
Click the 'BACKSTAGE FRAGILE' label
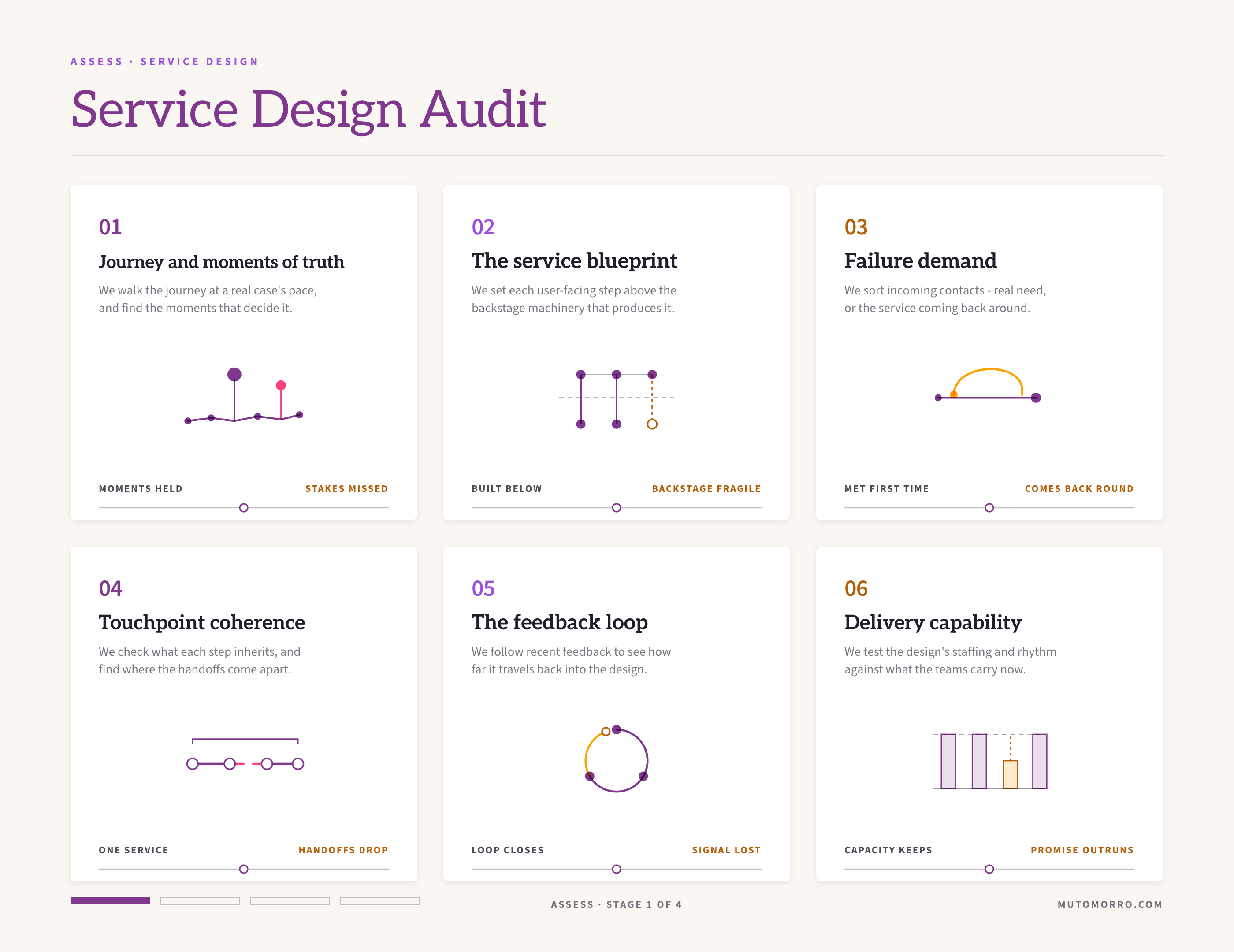pos(706,489)
